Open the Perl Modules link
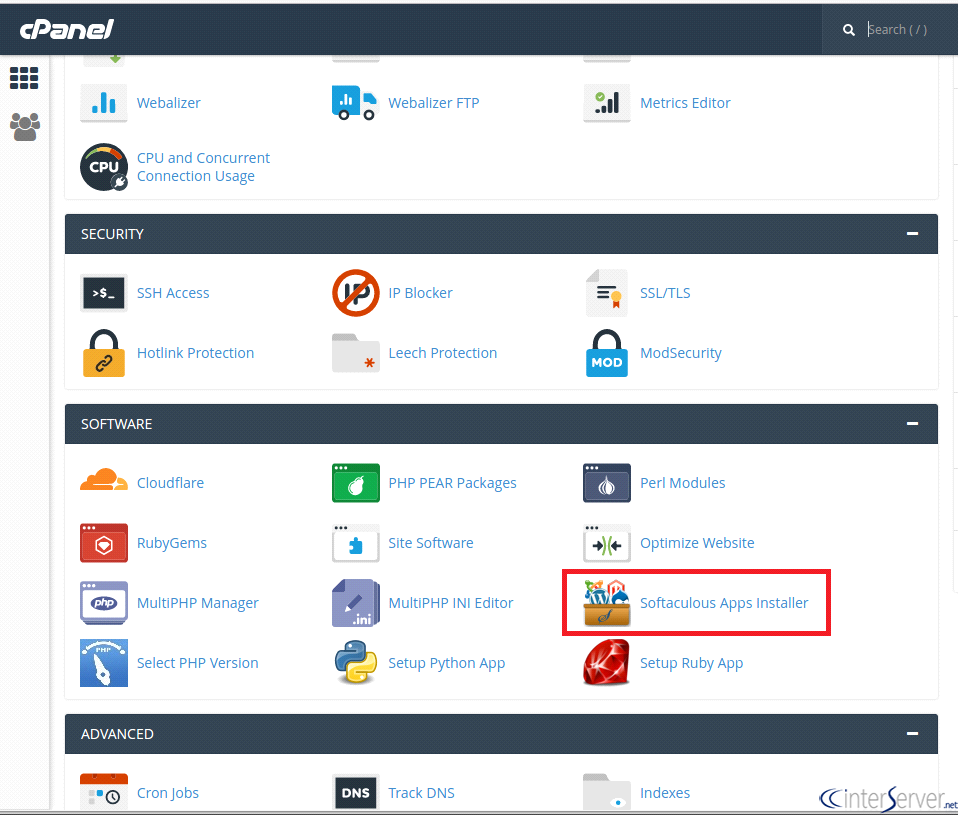 click(682, 483)
